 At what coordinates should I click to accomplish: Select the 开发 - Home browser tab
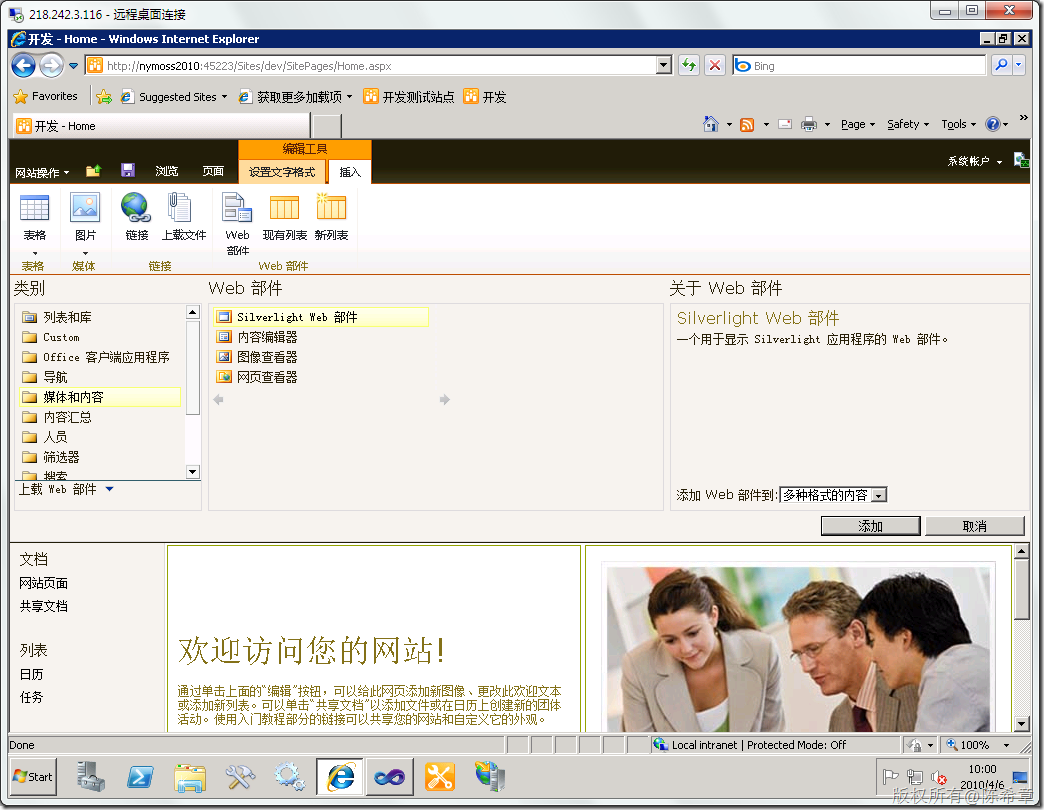tap(160, 126)
